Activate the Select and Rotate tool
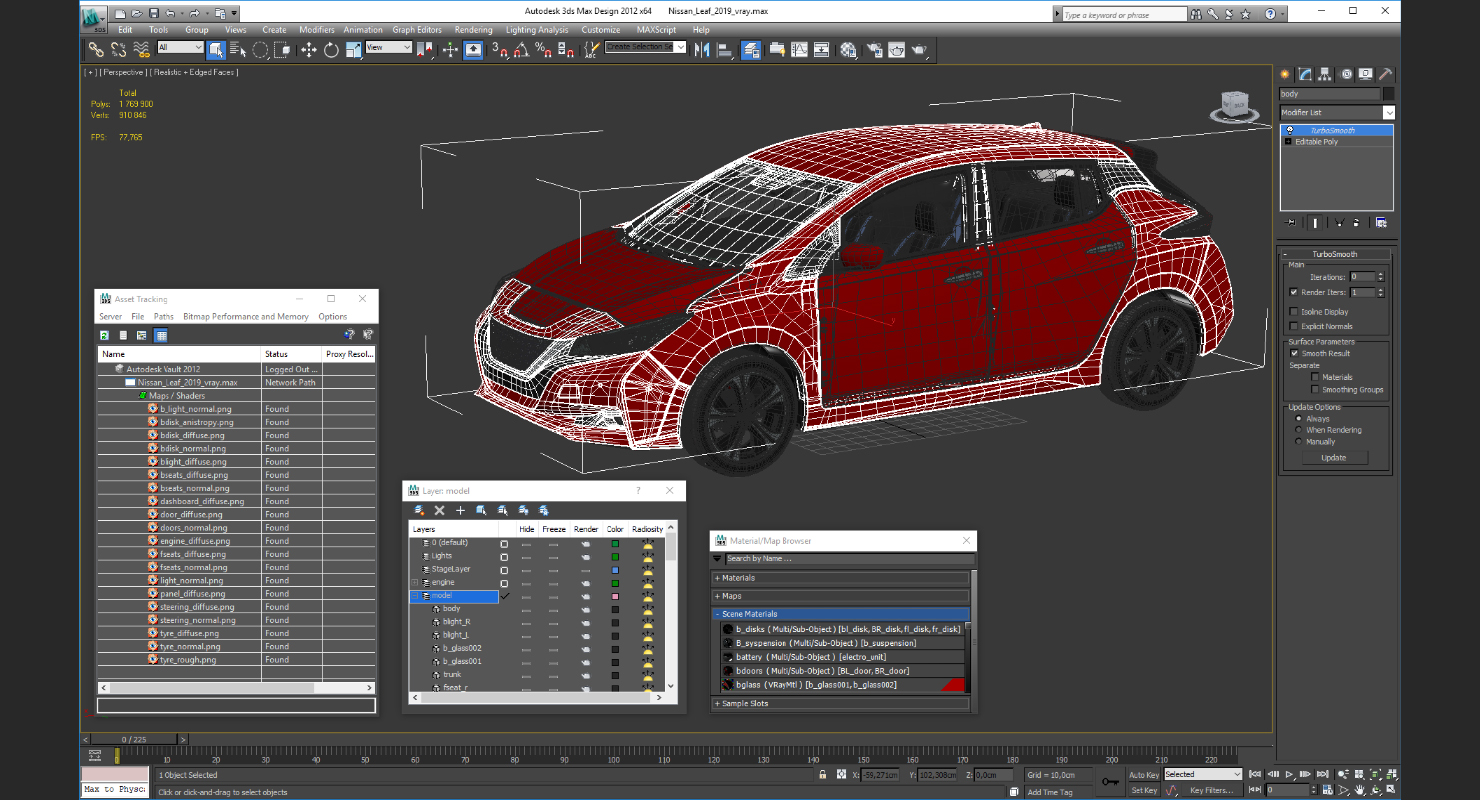 330,49
